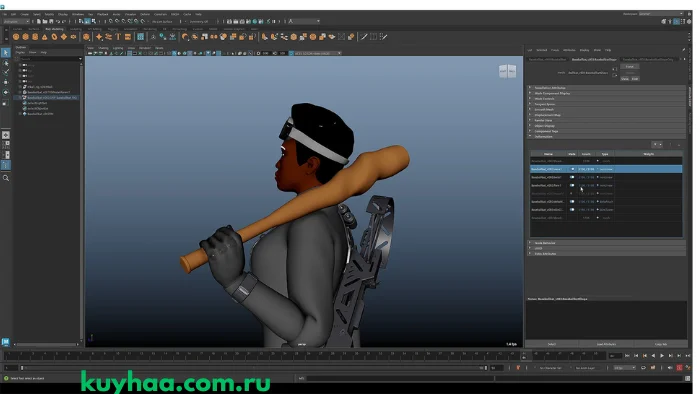700x394 pixels.
Task: Expand the Node Behavior section
Action: 607,243
